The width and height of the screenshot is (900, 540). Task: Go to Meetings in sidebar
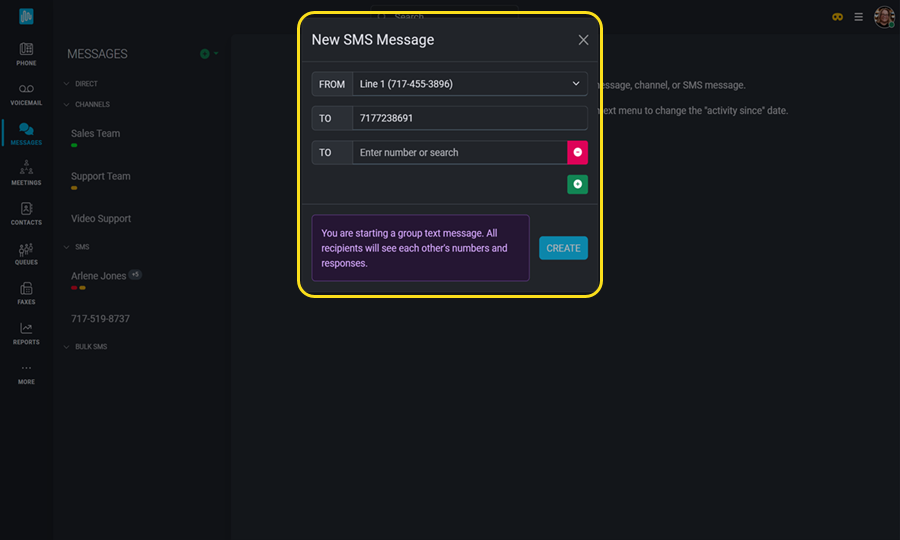point(26,174)
